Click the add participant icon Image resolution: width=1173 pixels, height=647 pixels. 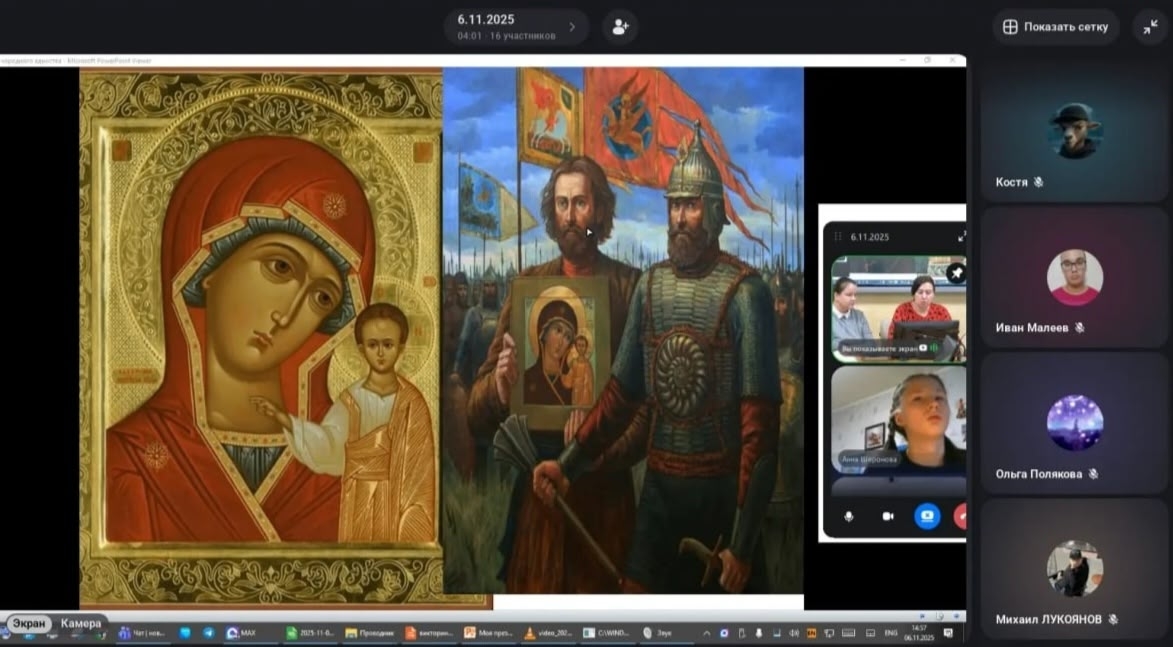(620, 27)
